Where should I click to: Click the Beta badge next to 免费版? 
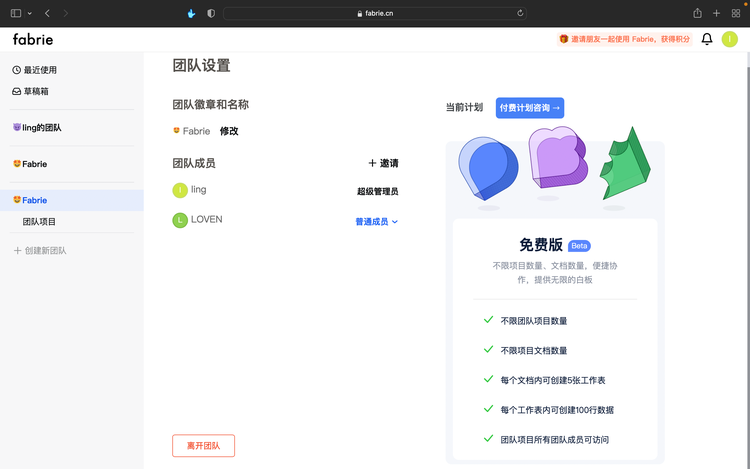(579, 246)
